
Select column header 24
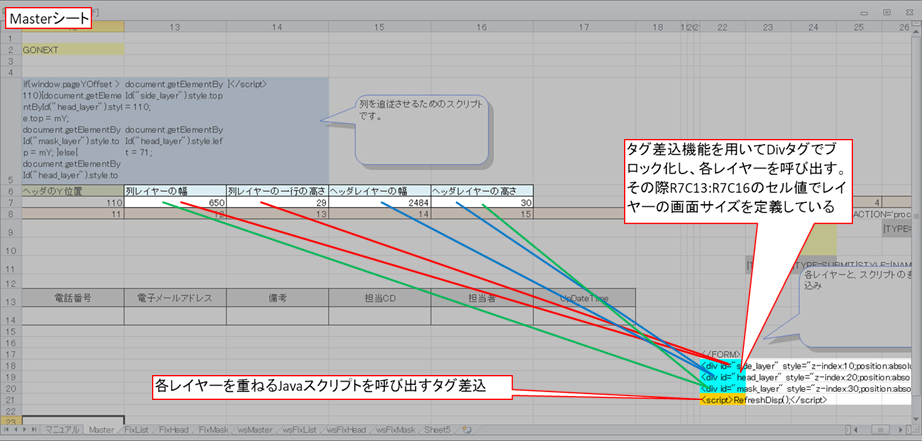813,26
